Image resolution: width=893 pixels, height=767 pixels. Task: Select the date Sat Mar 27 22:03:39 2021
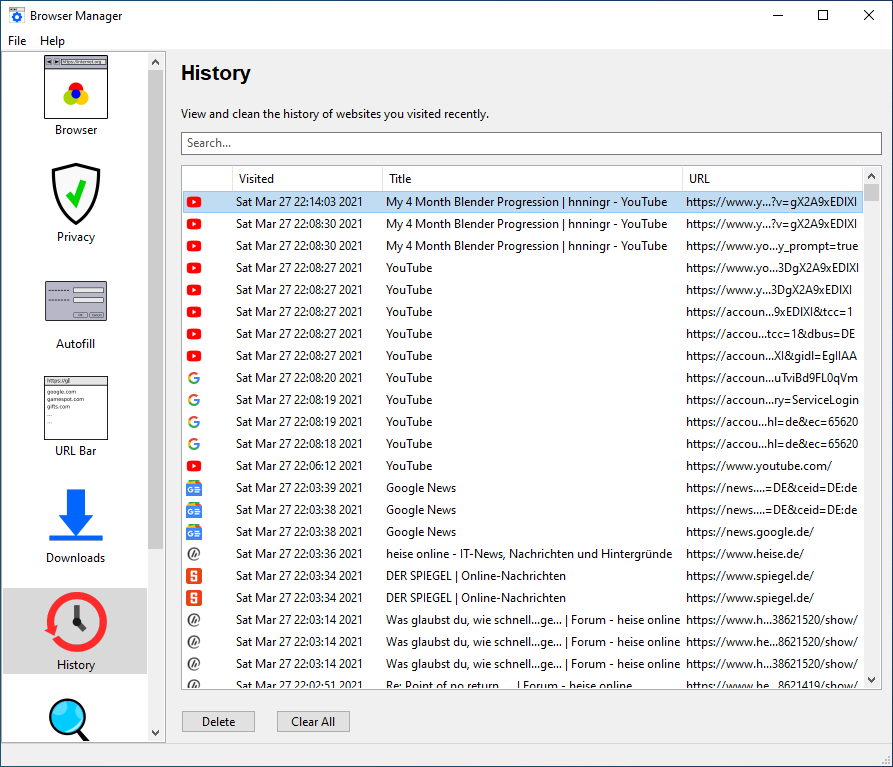299,488
